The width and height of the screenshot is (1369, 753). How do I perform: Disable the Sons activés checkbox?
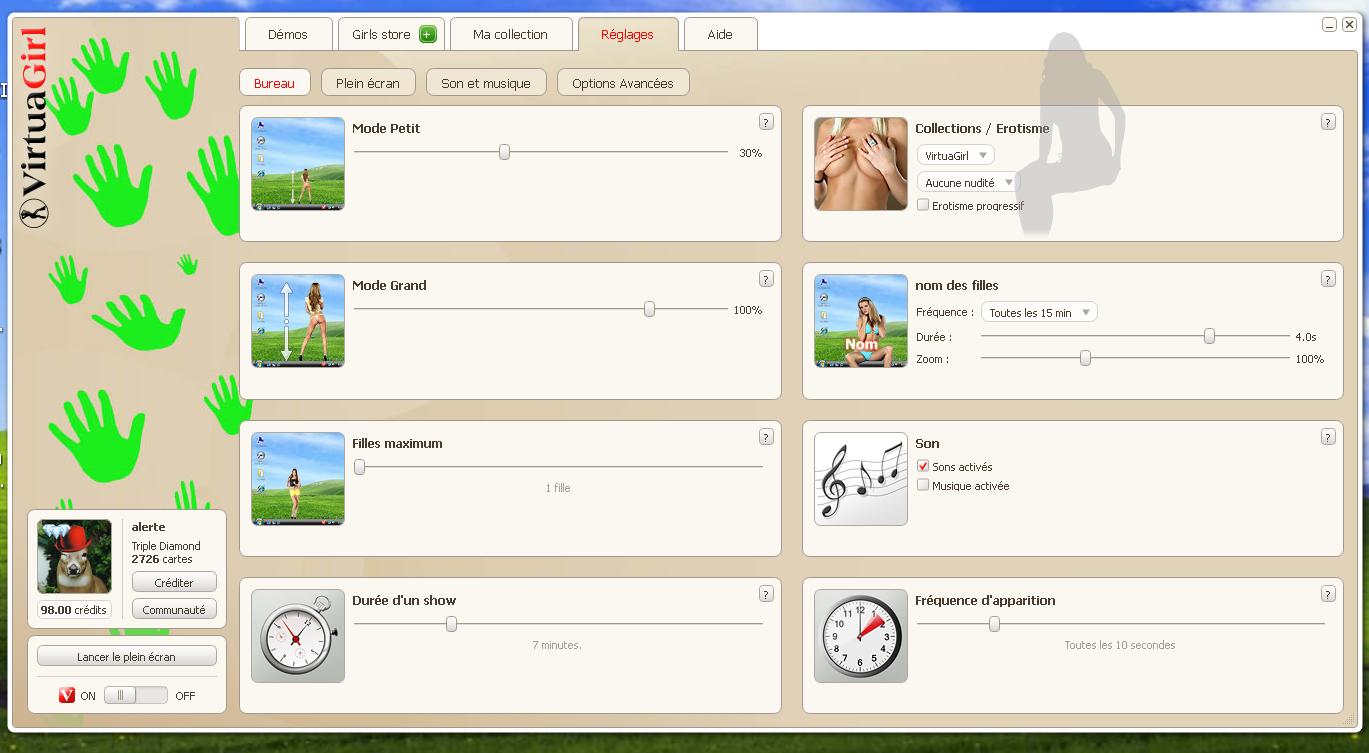(923, 467)
